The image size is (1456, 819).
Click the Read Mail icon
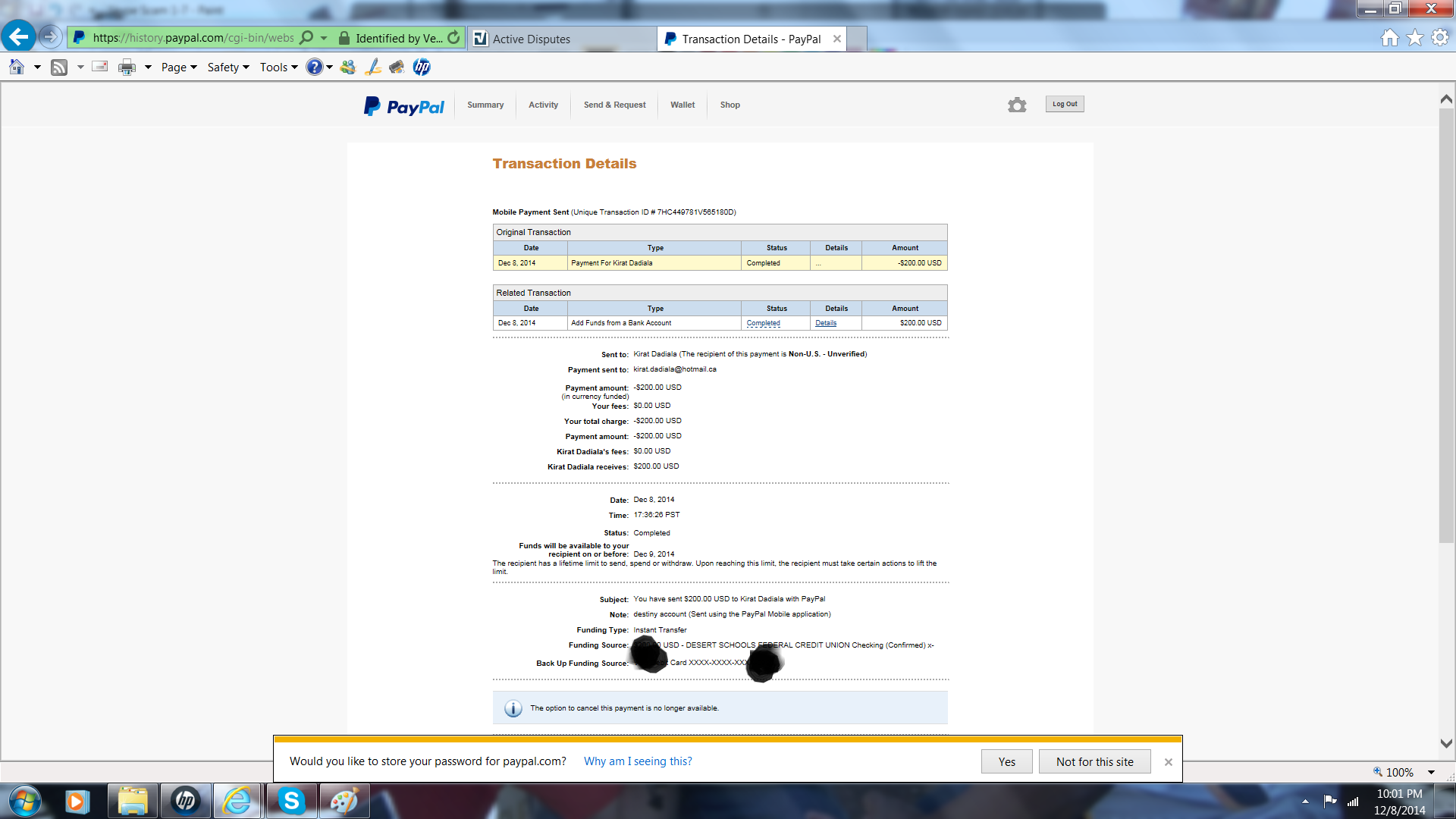[x=99, y=67]
